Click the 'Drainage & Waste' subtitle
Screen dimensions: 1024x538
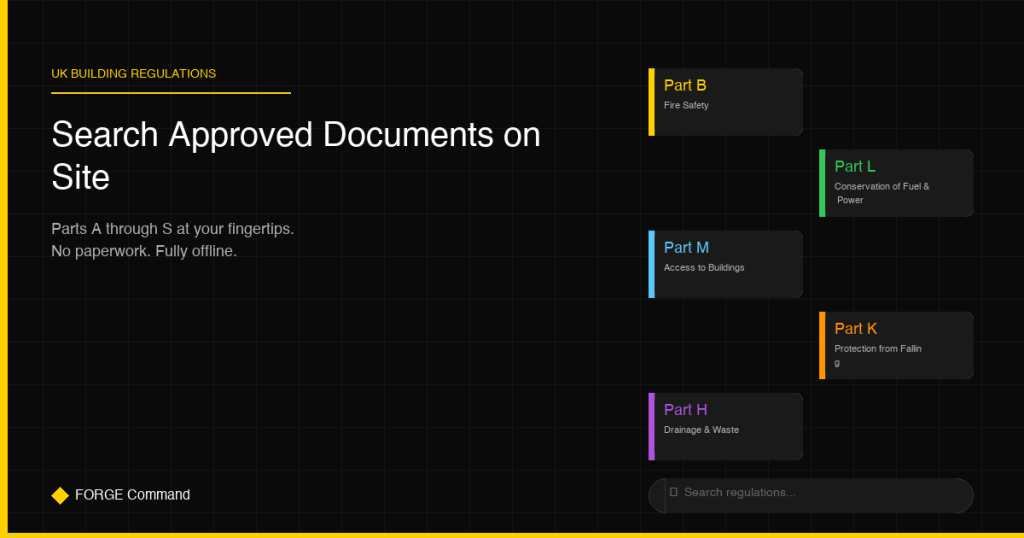pos(701,430)
